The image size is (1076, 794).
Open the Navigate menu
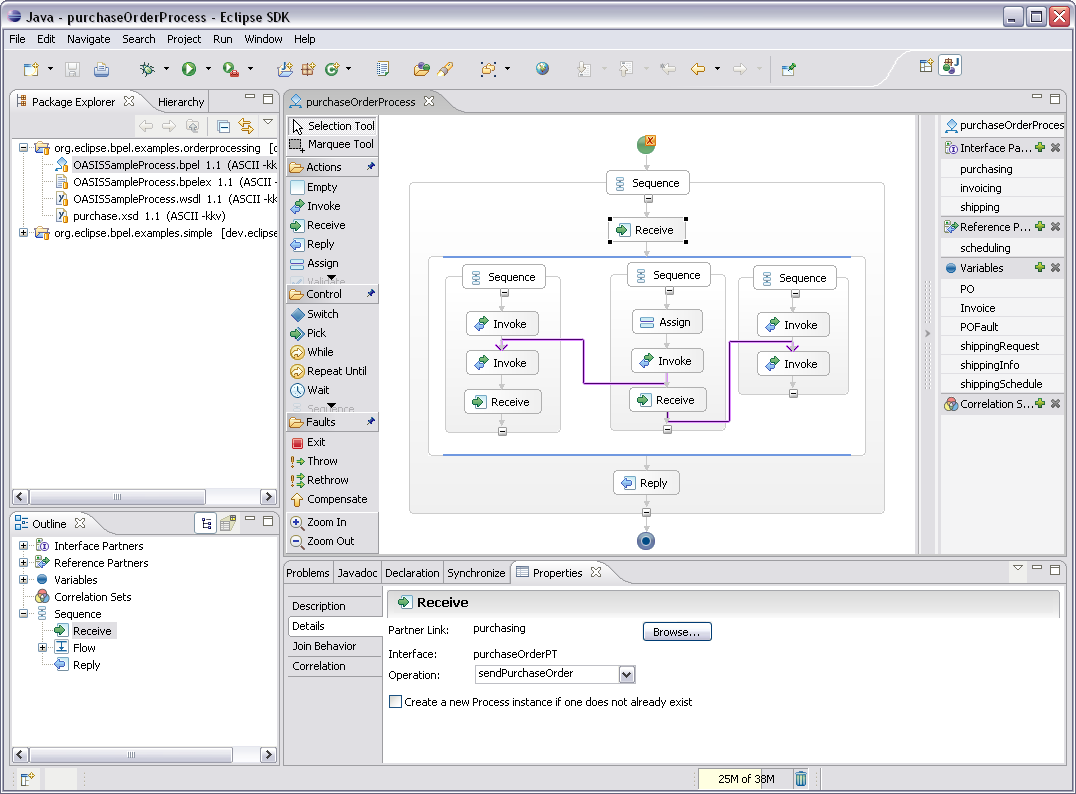pyautogui.click(x=89, y=39)
